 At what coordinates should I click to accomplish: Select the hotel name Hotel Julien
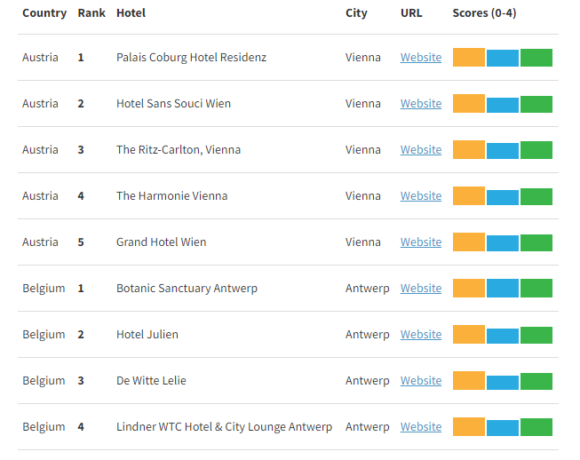coord(147,335)
